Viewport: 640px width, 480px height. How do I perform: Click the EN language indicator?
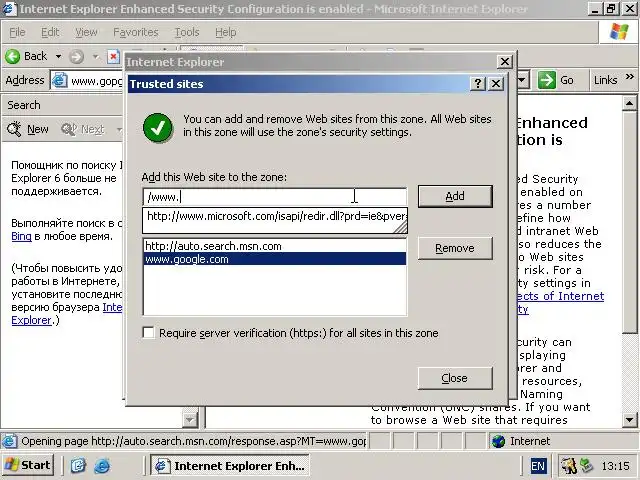538,466
